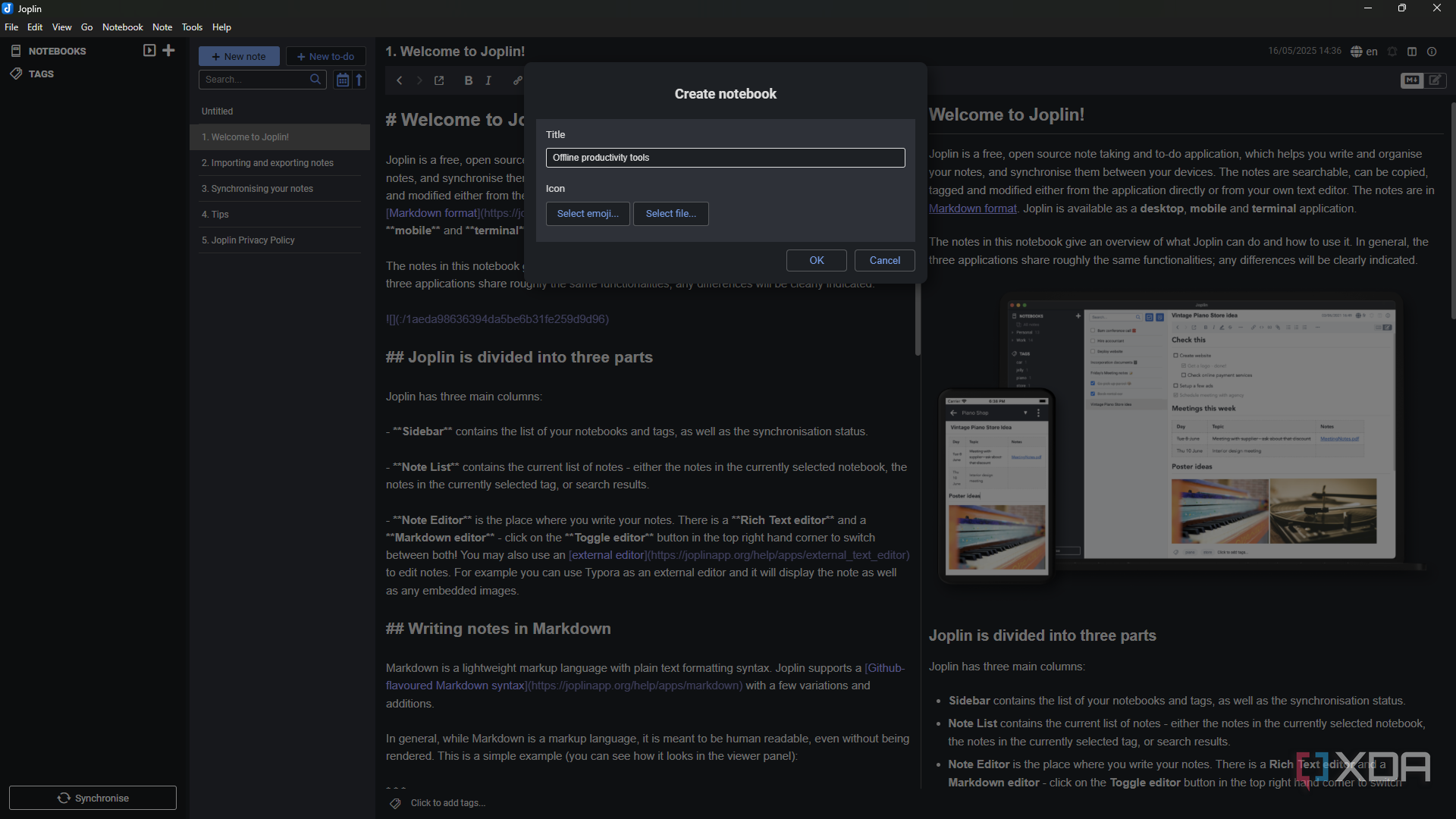Cancel the Create notebook dialog

pos(885,260)
